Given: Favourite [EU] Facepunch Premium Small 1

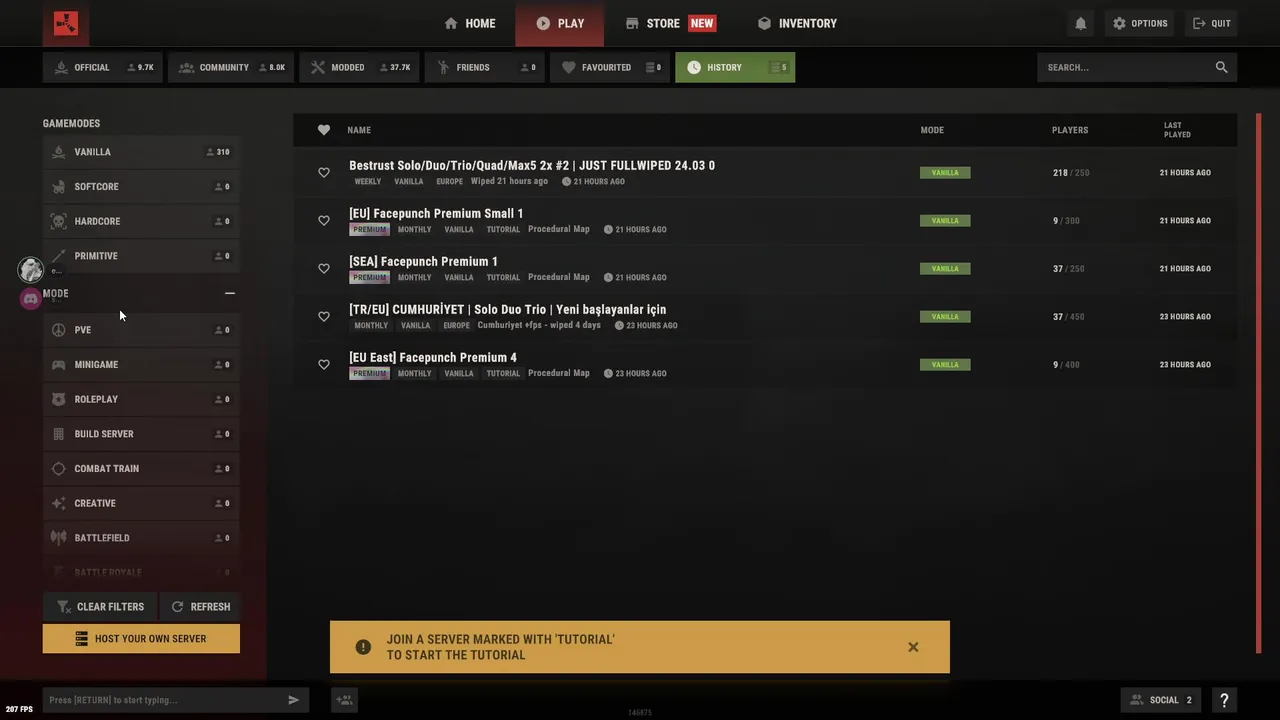Looking at the screenshot, I should pyautogui.click(x=324, y=220).
